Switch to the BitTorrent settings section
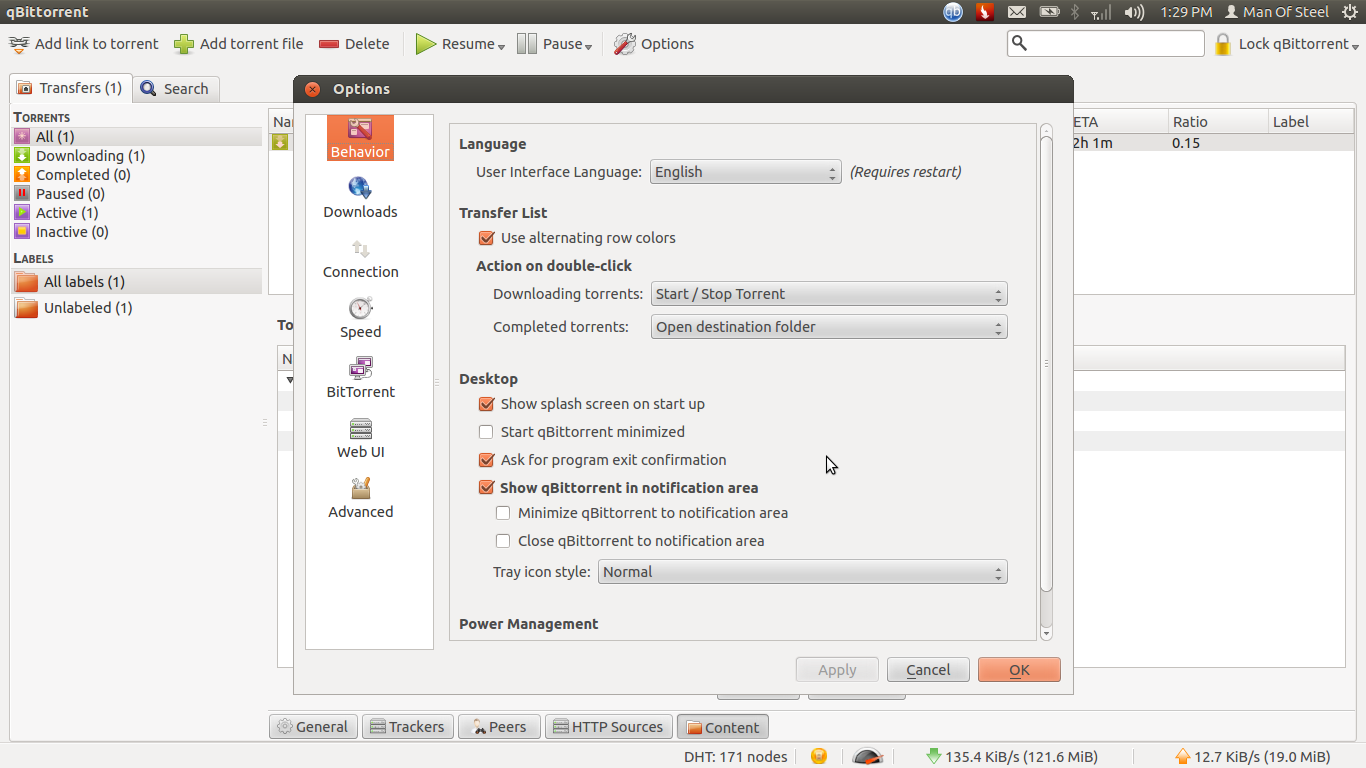 tap(360, 376)
